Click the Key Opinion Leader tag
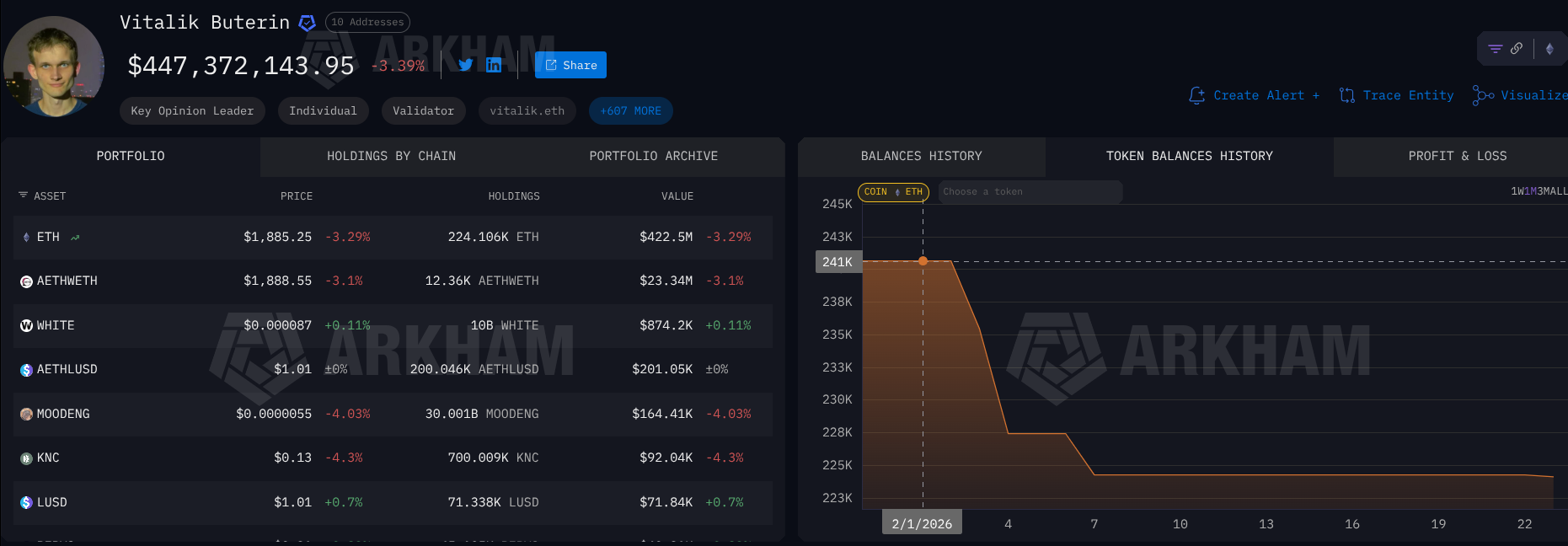The image size is (1568, 546). coord(192,110)
